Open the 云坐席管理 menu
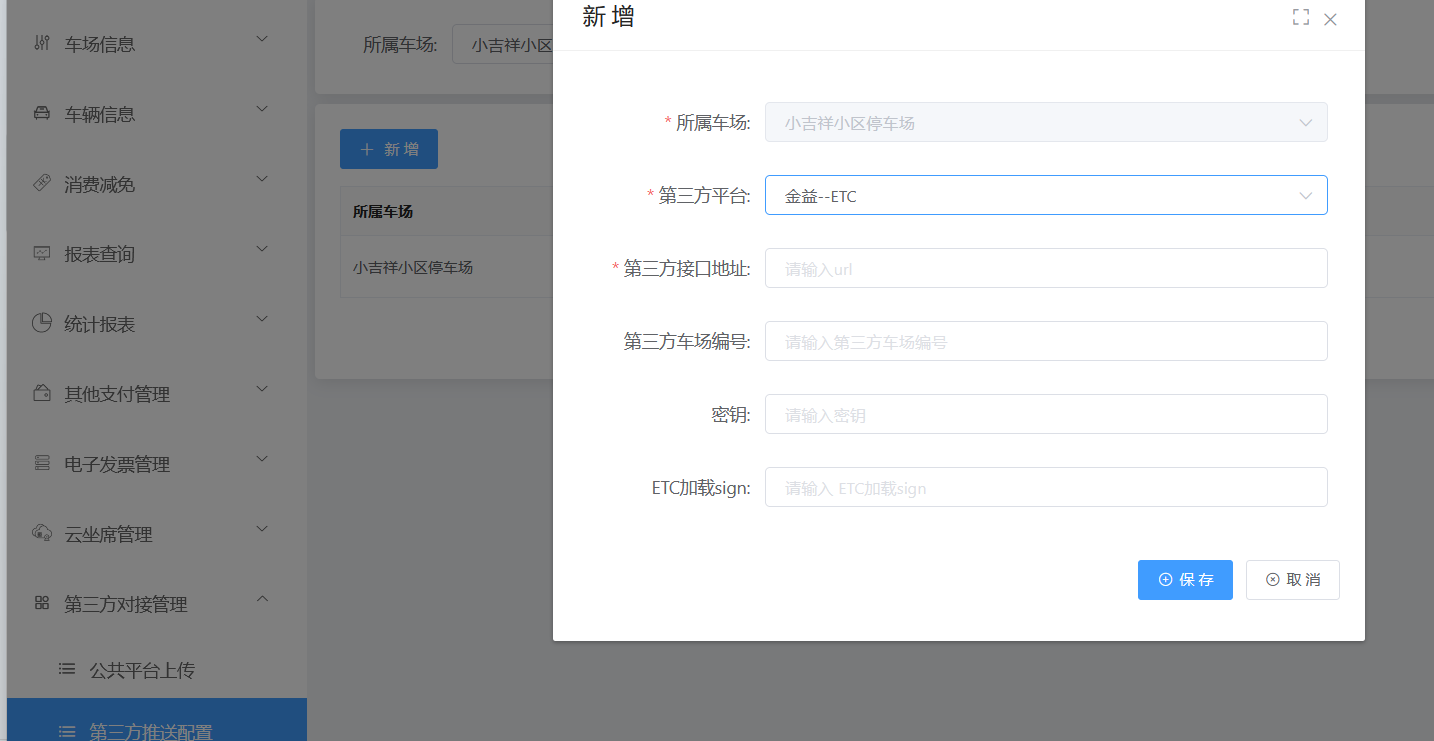Screen dimensions: 1434x741 (157, 533)
